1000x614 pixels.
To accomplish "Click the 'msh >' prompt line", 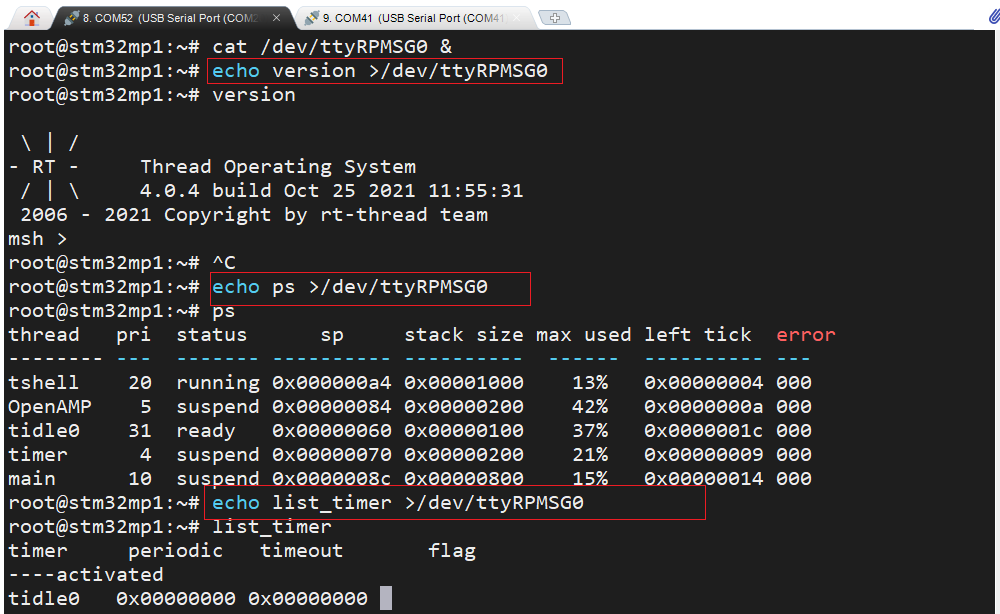I will click(x=38, y=238).
